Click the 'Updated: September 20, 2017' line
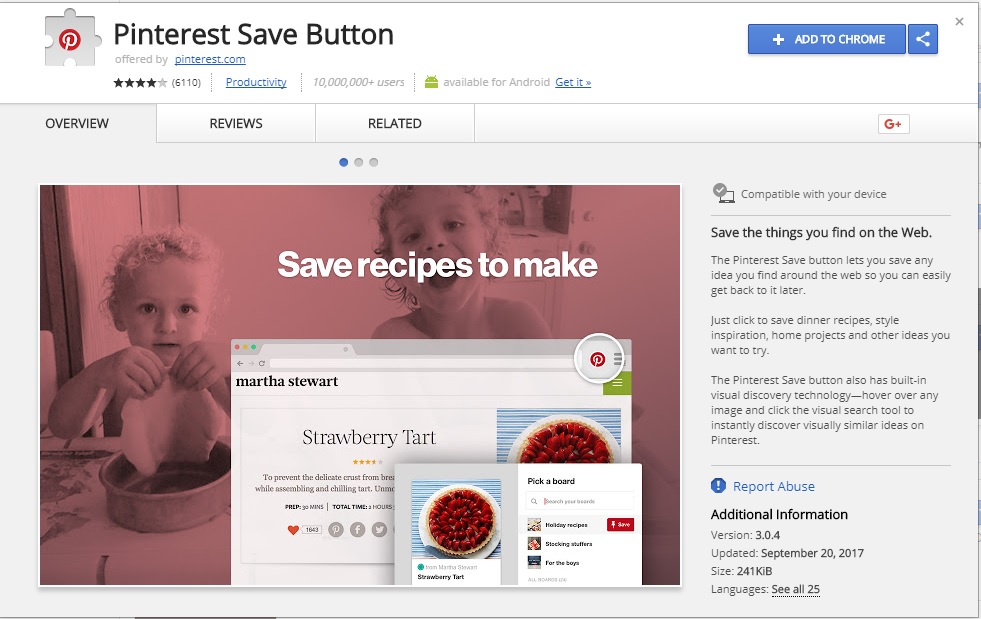The image size is (981, 619). tap(787, 553)
